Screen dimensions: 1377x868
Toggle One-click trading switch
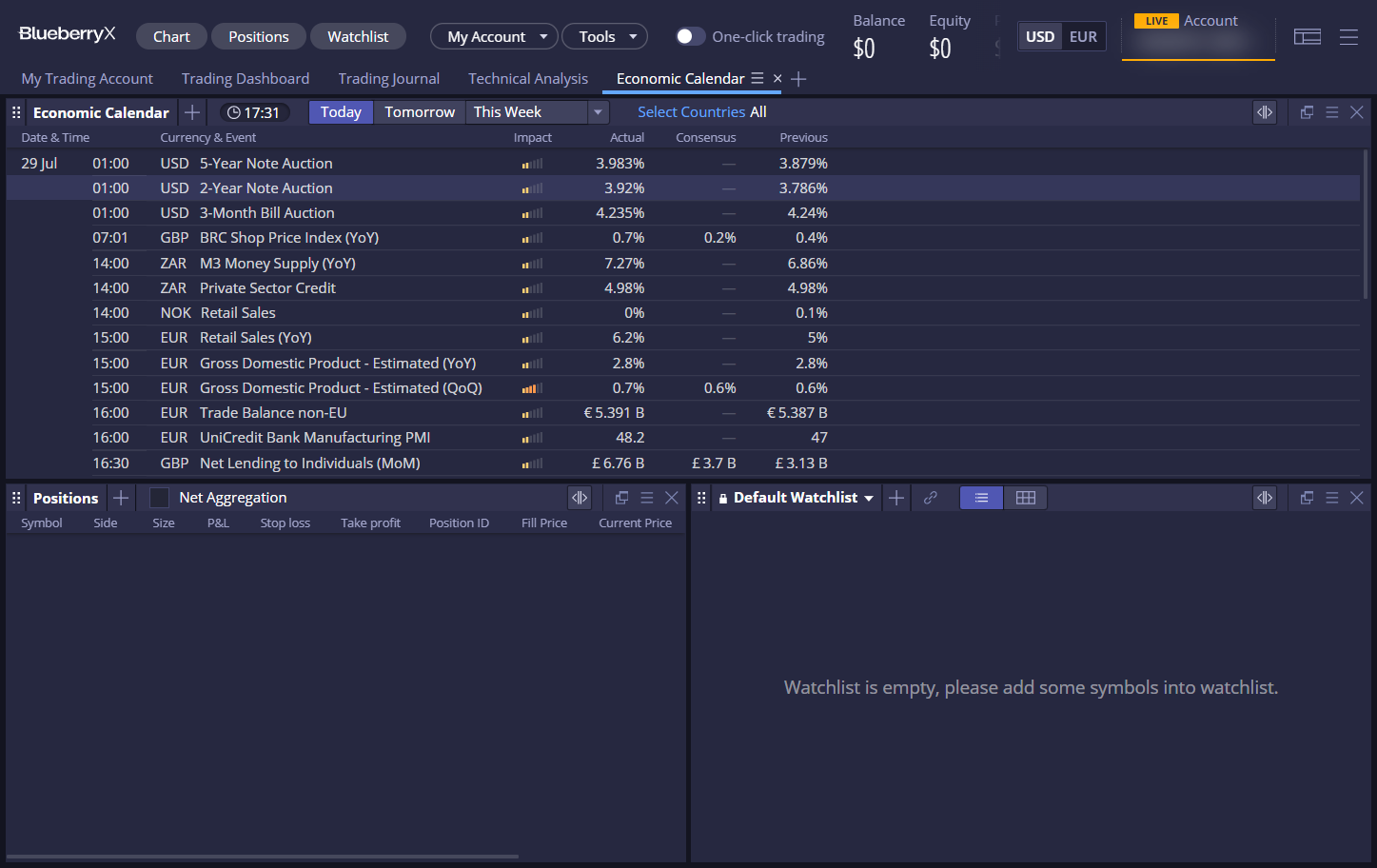tap(690, 36)
